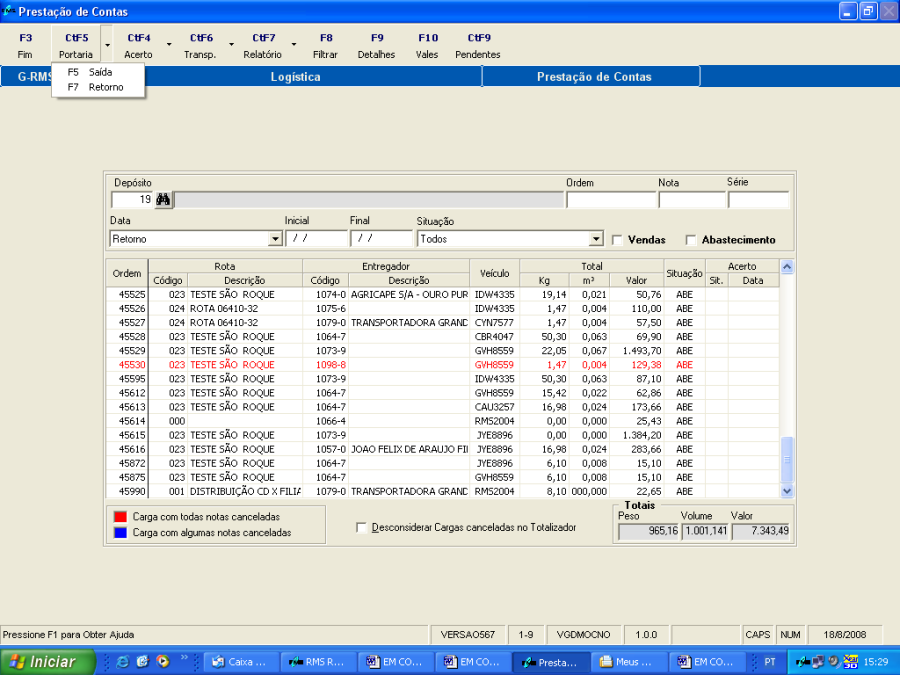Click the Totais Peso value 965,16
Image resolution: width=900 pixels, height=675 pixels.
[x=649, y=531]
